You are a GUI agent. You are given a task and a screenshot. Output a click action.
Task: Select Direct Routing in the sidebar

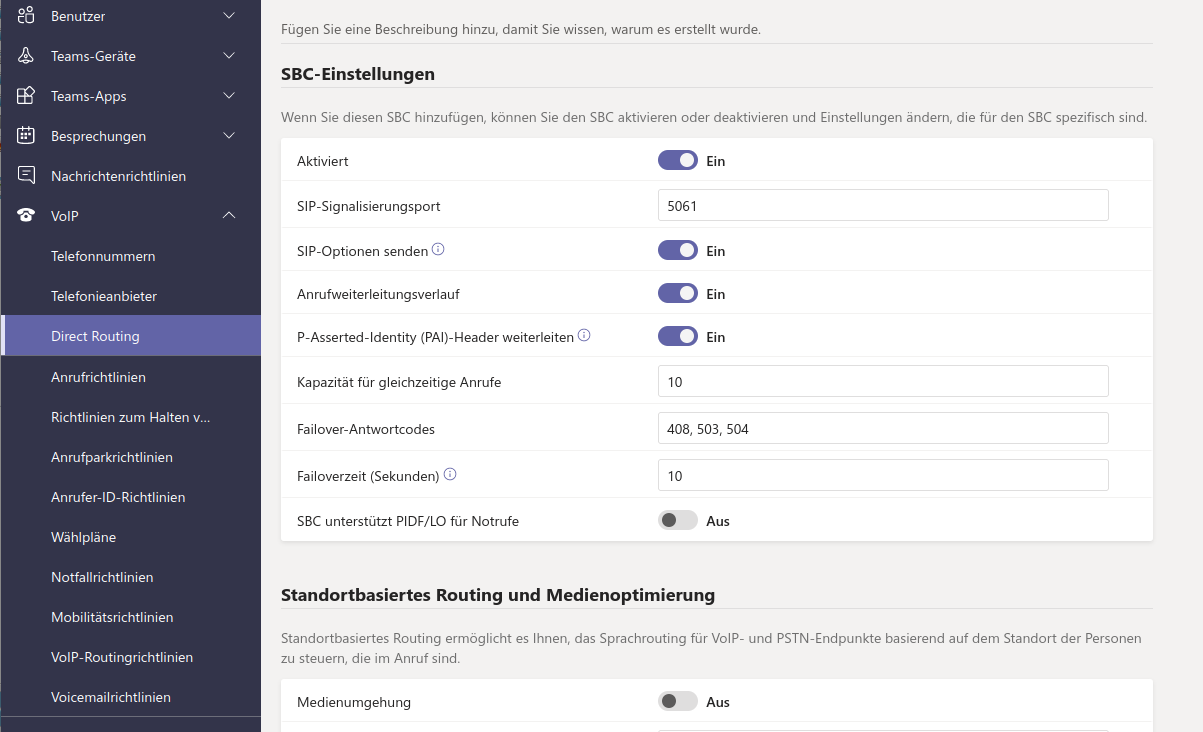(x=95, y=337)
